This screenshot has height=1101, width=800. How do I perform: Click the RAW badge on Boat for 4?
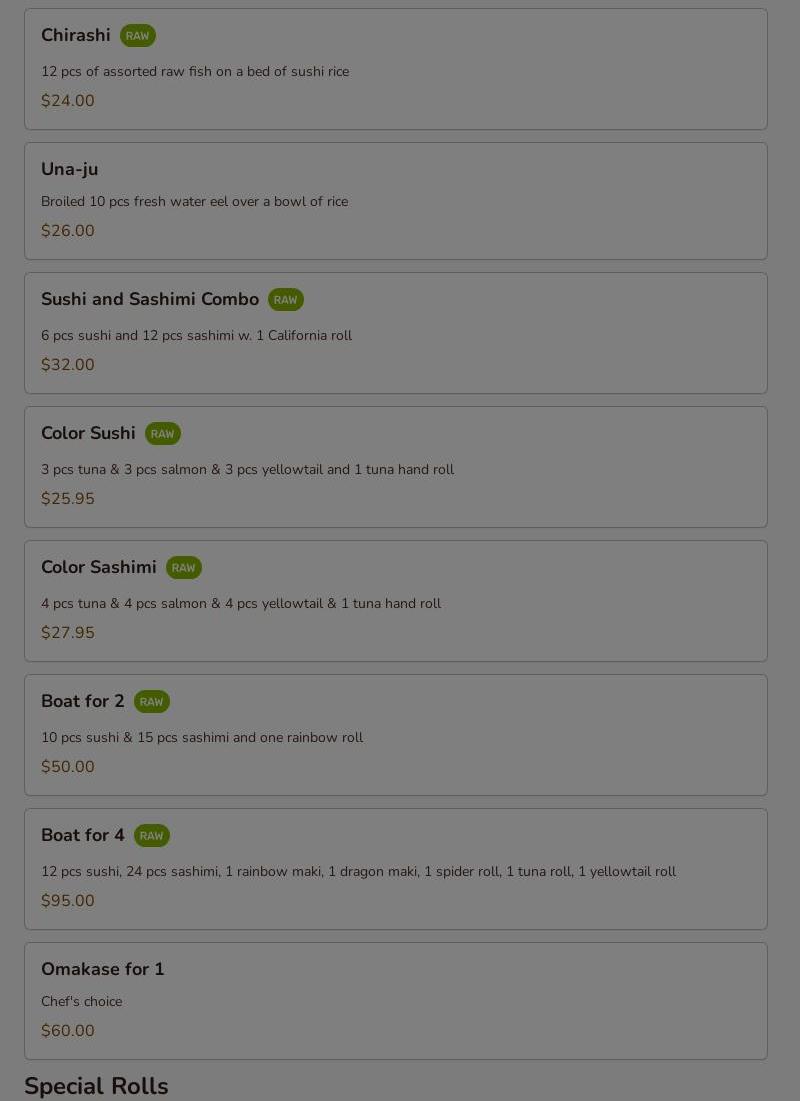(151, 836)
